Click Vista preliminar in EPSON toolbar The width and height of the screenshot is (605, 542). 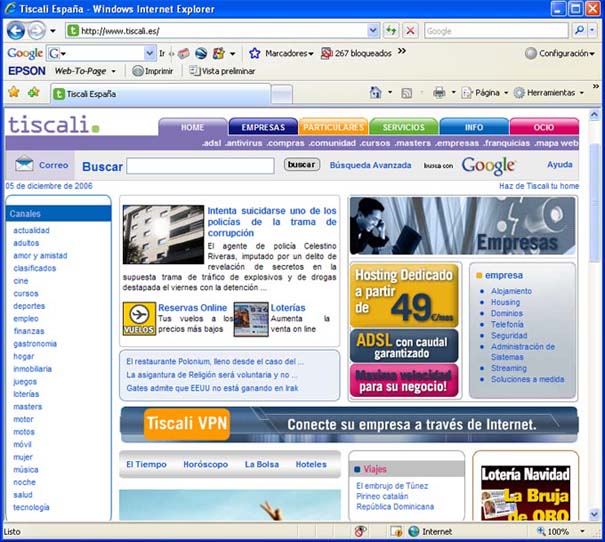click(222, 71)
